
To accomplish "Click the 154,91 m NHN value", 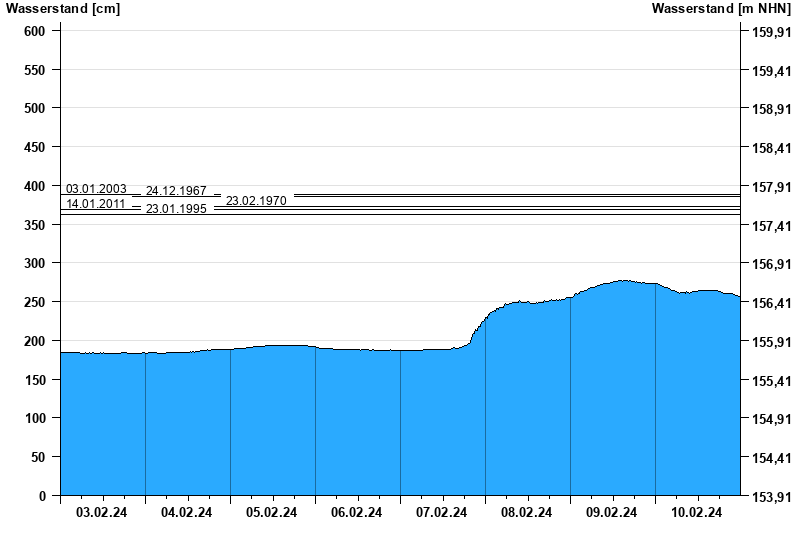I will click(x=772, y=419).
